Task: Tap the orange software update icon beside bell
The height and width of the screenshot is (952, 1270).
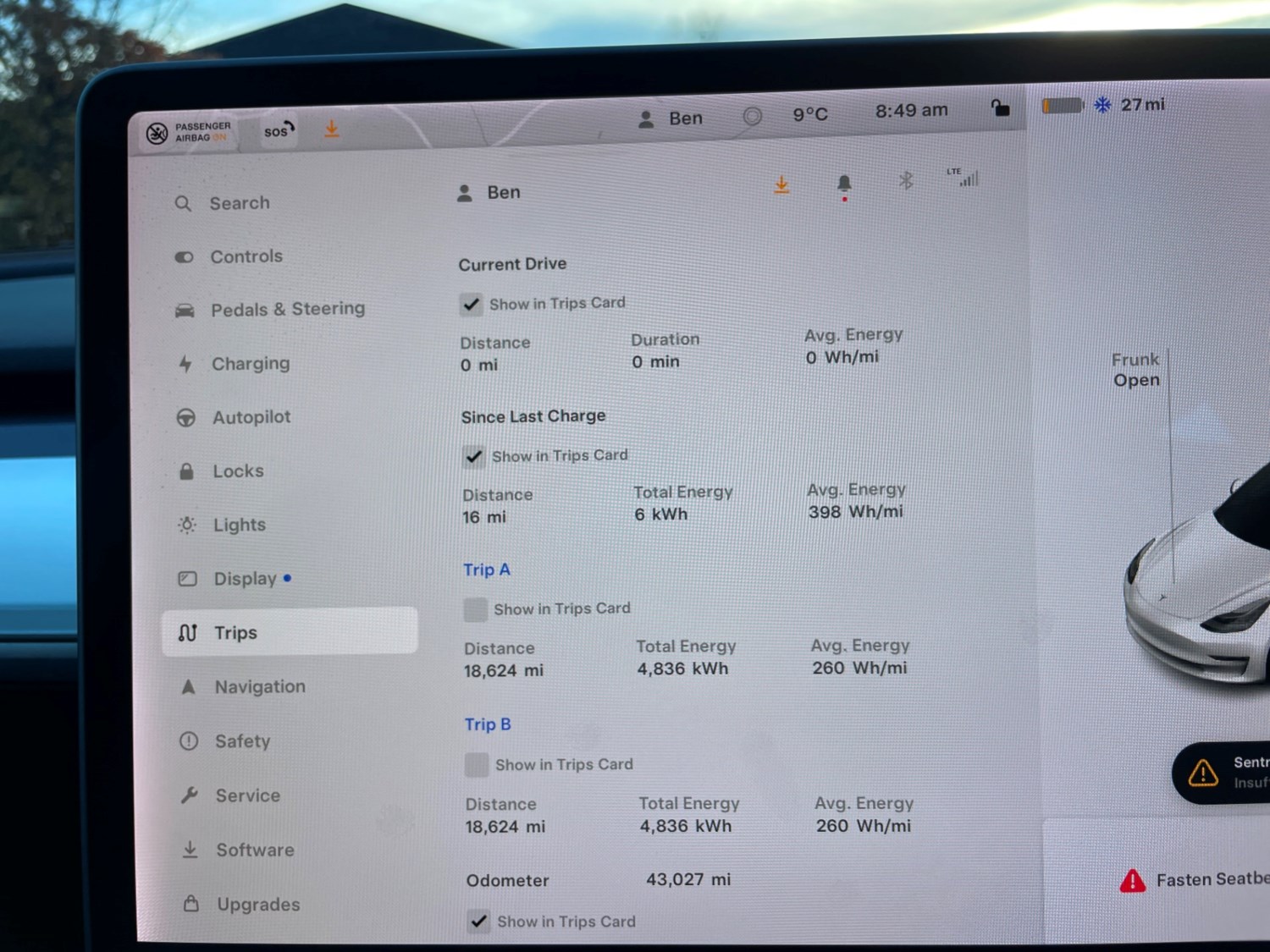Action: [x=781, y=184]
